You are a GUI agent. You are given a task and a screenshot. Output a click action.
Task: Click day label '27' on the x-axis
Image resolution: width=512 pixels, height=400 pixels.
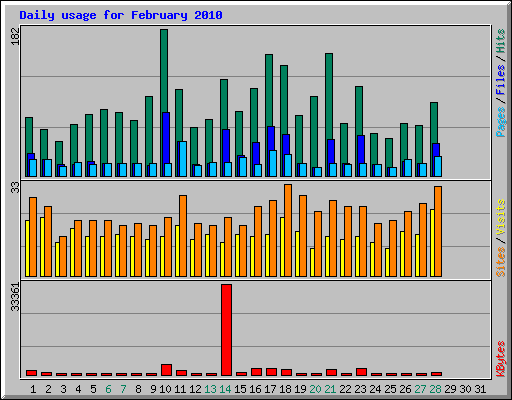(420, 389)
